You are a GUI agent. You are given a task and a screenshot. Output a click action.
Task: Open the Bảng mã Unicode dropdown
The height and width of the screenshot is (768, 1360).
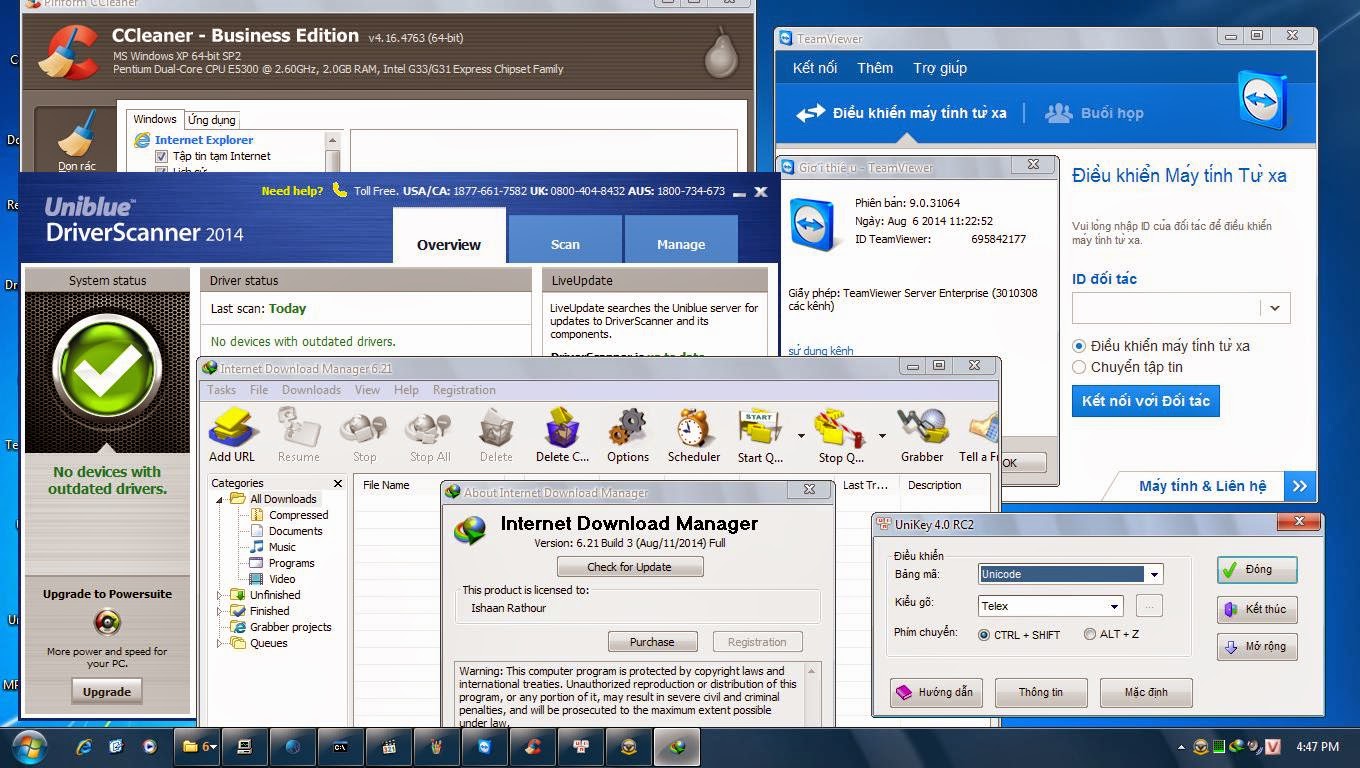coord(1154,575)
